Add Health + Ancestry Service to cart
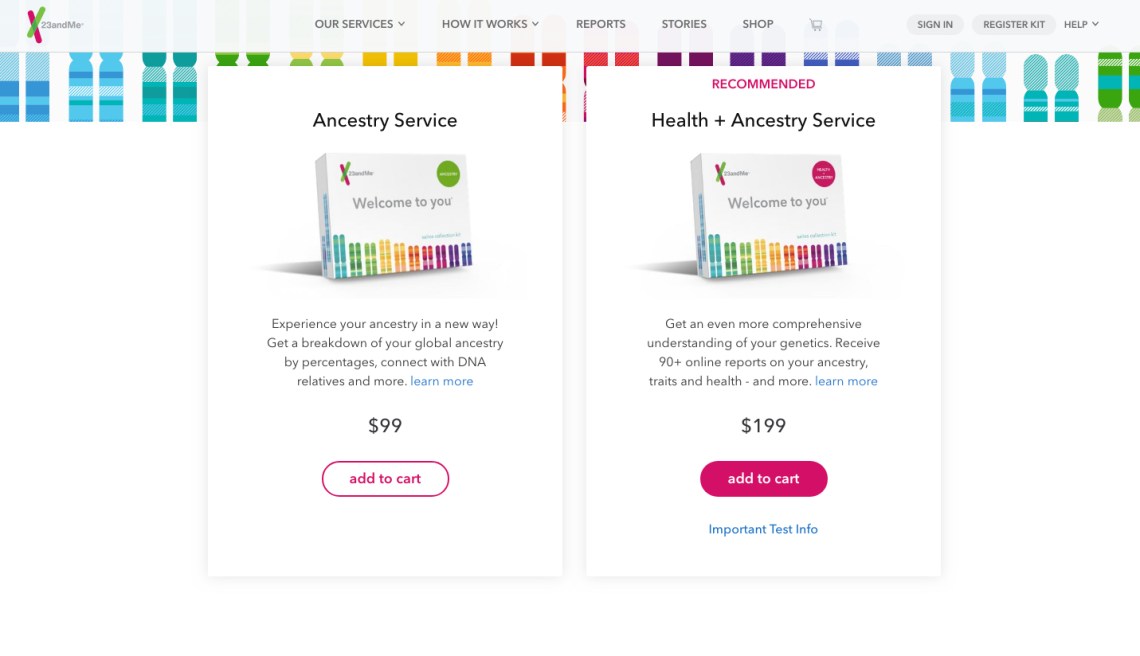The height and width of the screenshot is (656, 1140). point(763,479)
